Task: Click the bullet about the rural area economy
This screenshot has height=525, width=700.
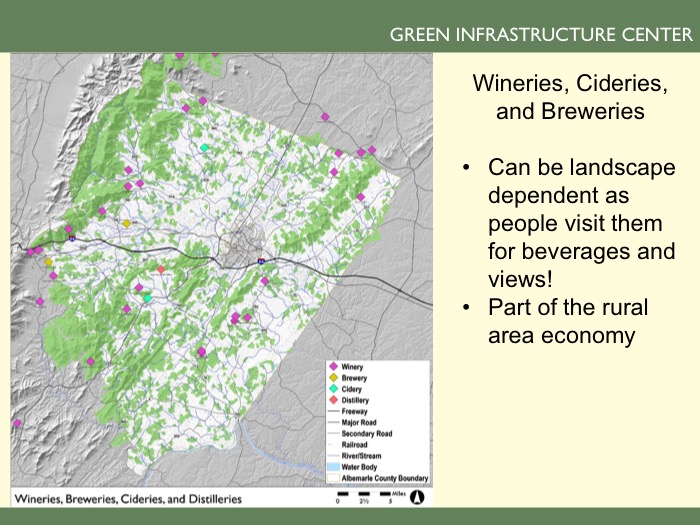Action: 568,322
